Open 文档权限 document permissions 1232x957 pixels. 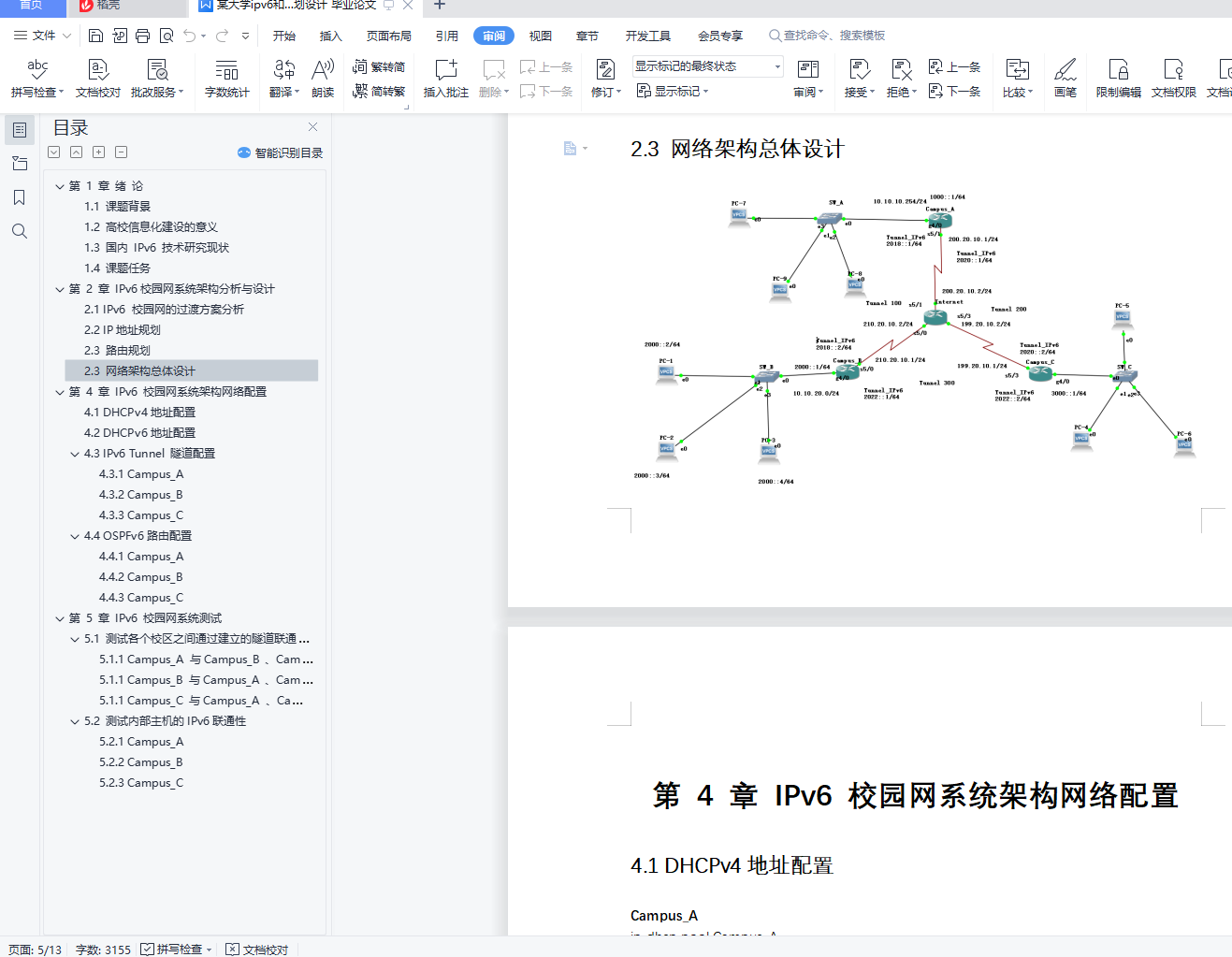tap(1173, 78)
